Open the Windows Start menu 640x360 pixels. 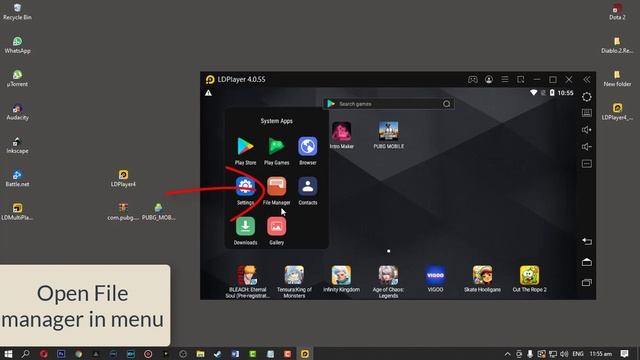(8, 353)
